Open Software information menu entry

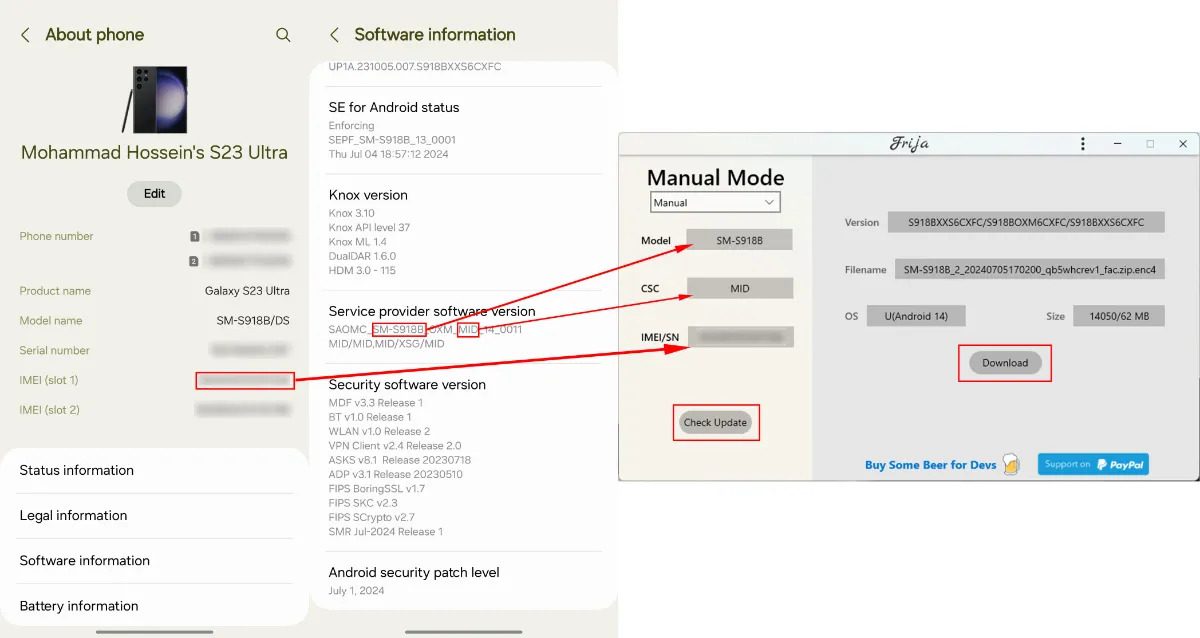coord(155,561)
